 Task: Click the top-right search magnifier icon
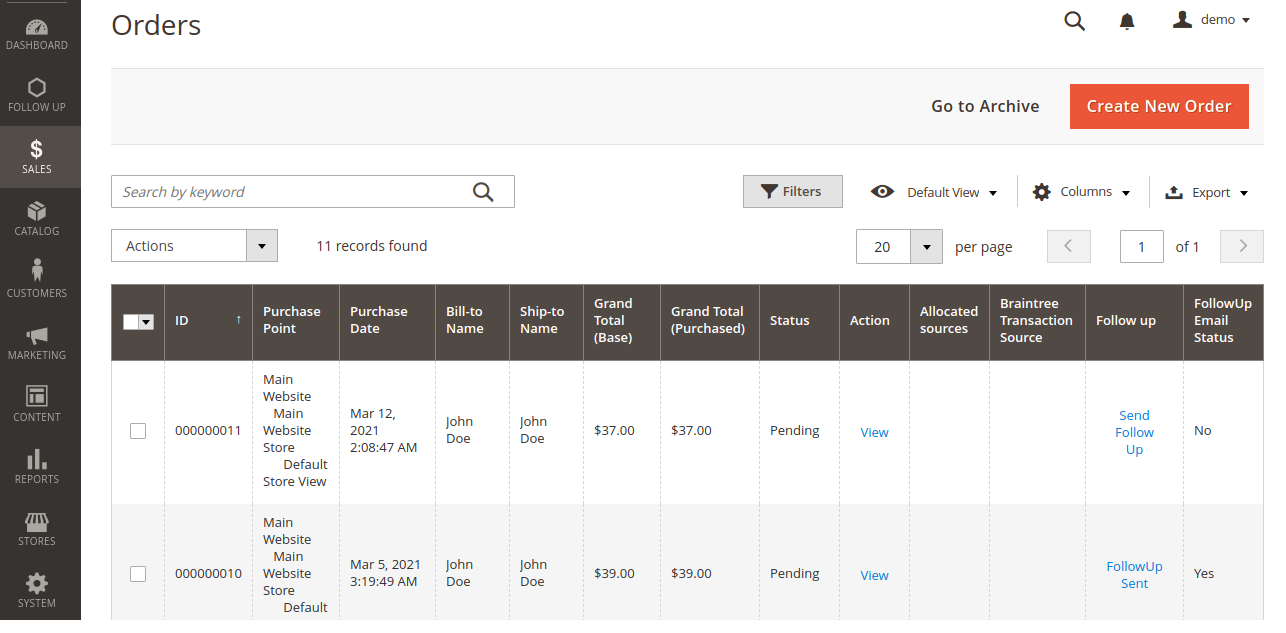click(x=1075, y=21)
